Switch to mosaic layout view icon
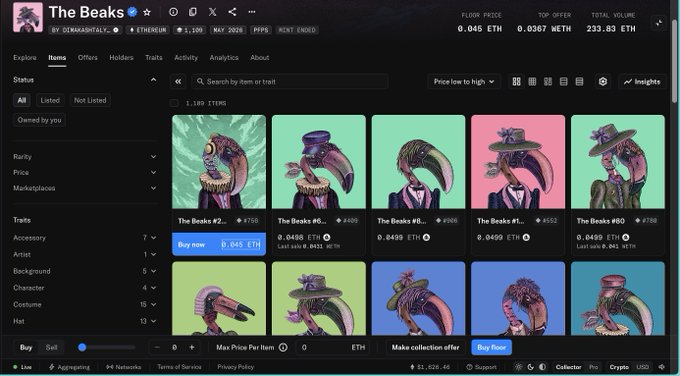 [548, 82]
